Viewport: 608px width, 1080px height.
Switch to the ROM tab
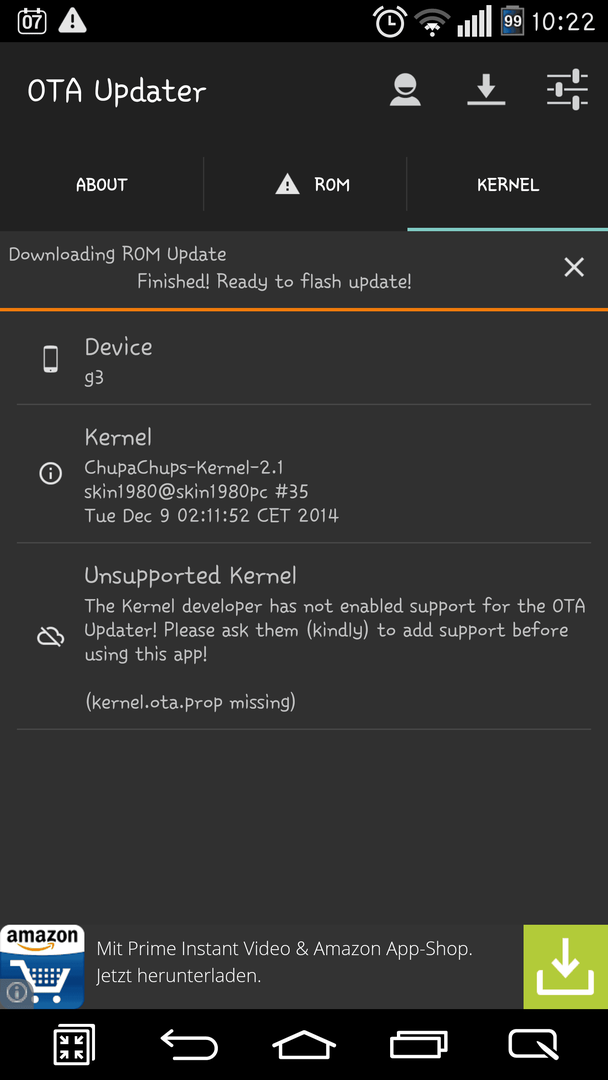[x=305, y=185]
